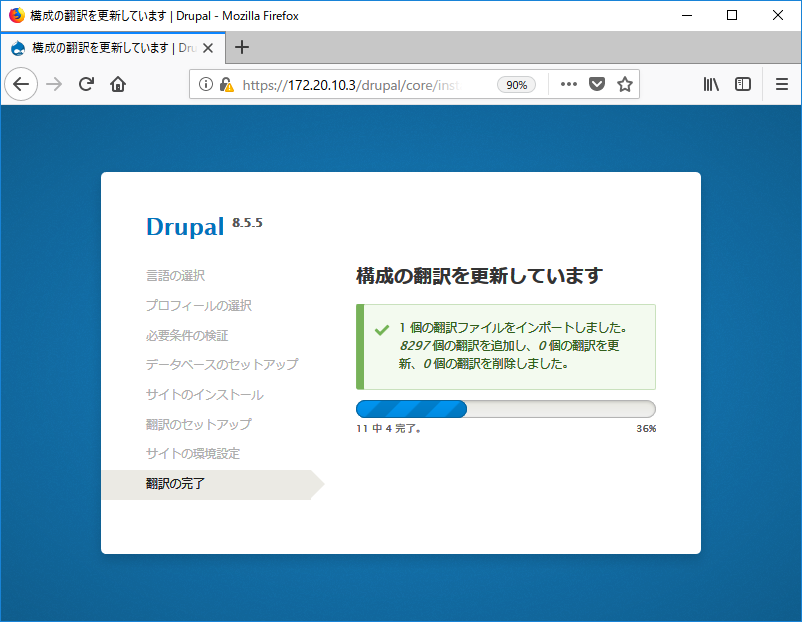Close the Drupal installer tab
This screenshot has width=802, height=622.
click(208, 48)
